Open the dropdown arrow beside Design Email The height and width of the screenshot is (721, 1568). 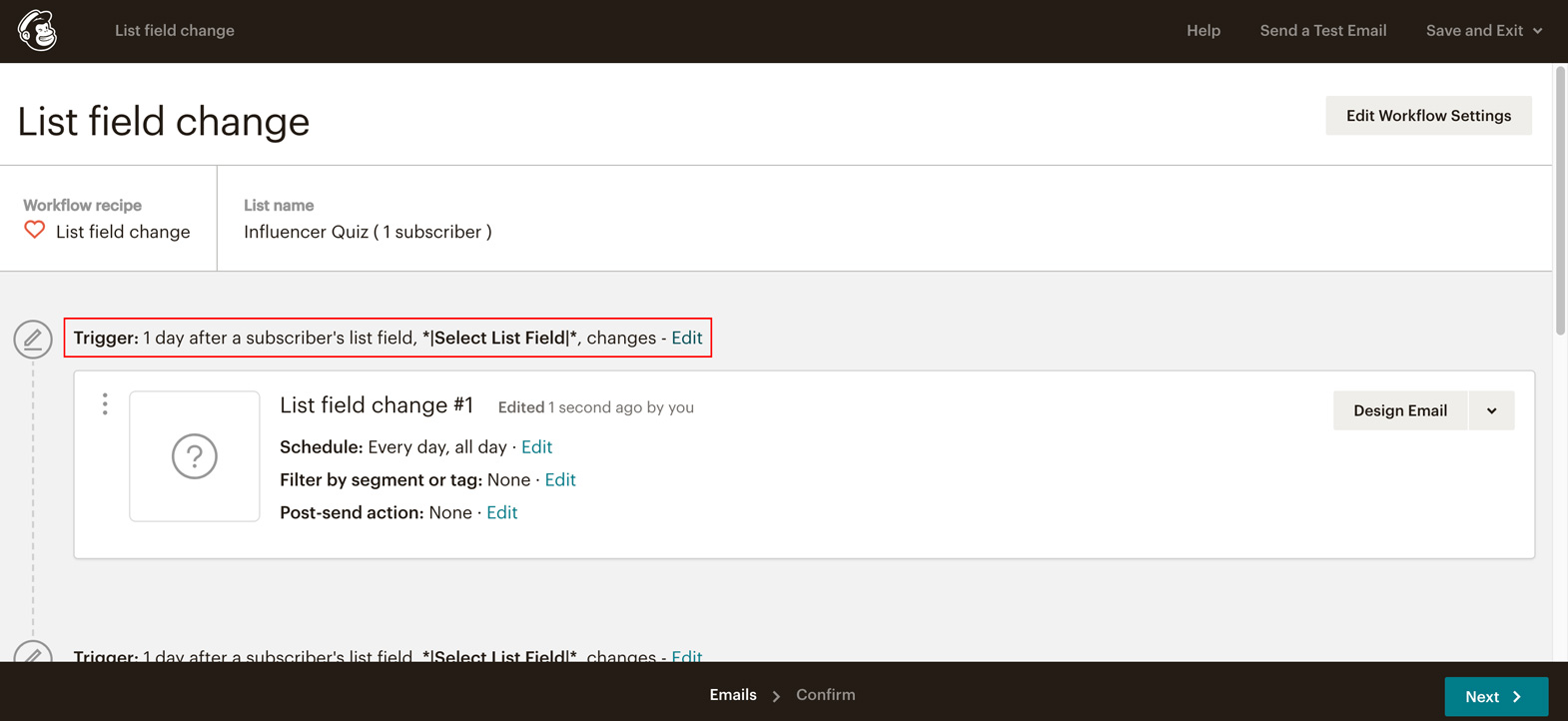1492,410
